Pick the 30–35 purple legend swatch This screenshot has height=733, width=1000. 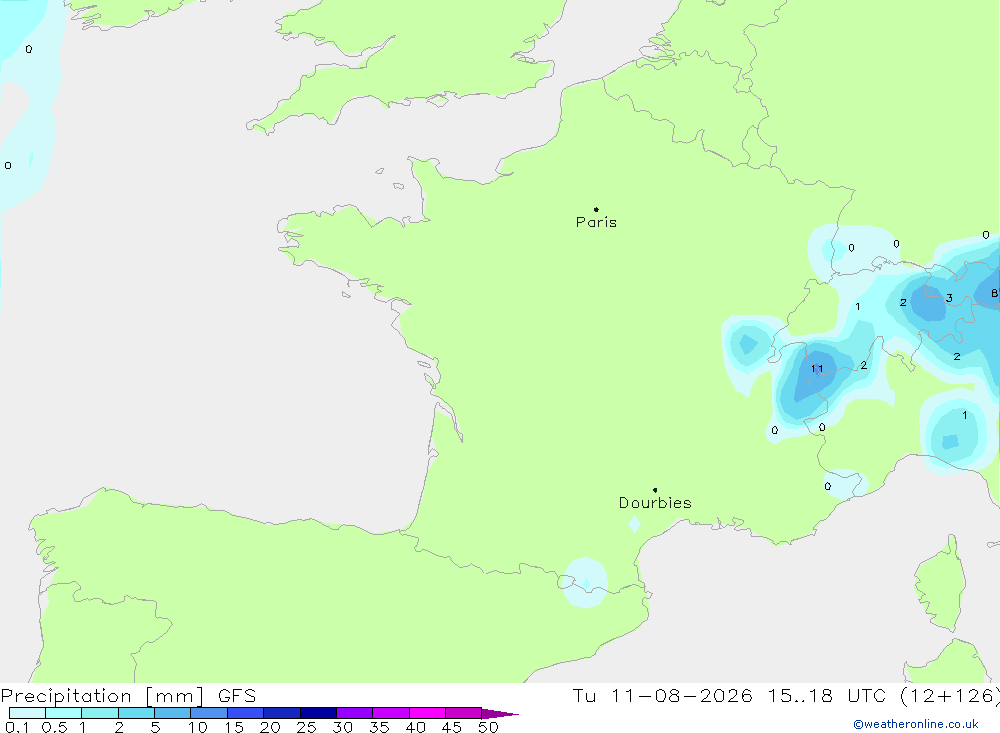click(355, 713)
